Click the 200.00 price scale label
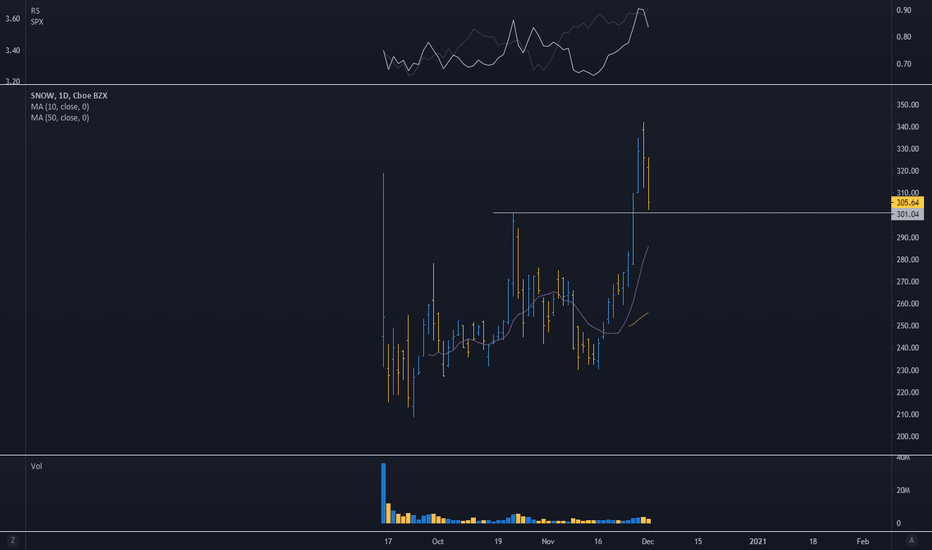 pos(907,436)
